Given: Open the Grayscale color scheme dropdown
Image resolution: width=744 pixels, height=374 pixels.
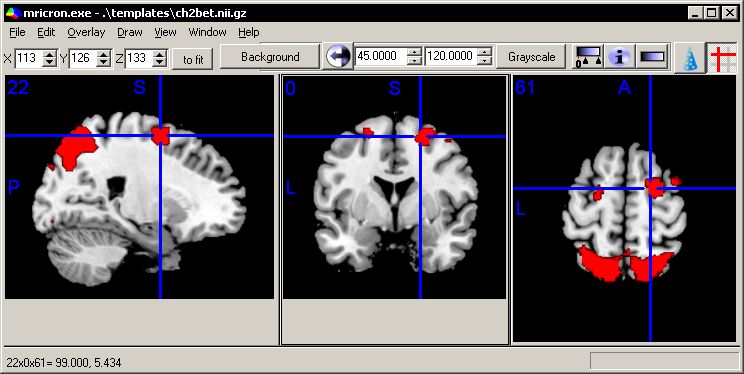Looking at the screenshot, I should point(531,56).
